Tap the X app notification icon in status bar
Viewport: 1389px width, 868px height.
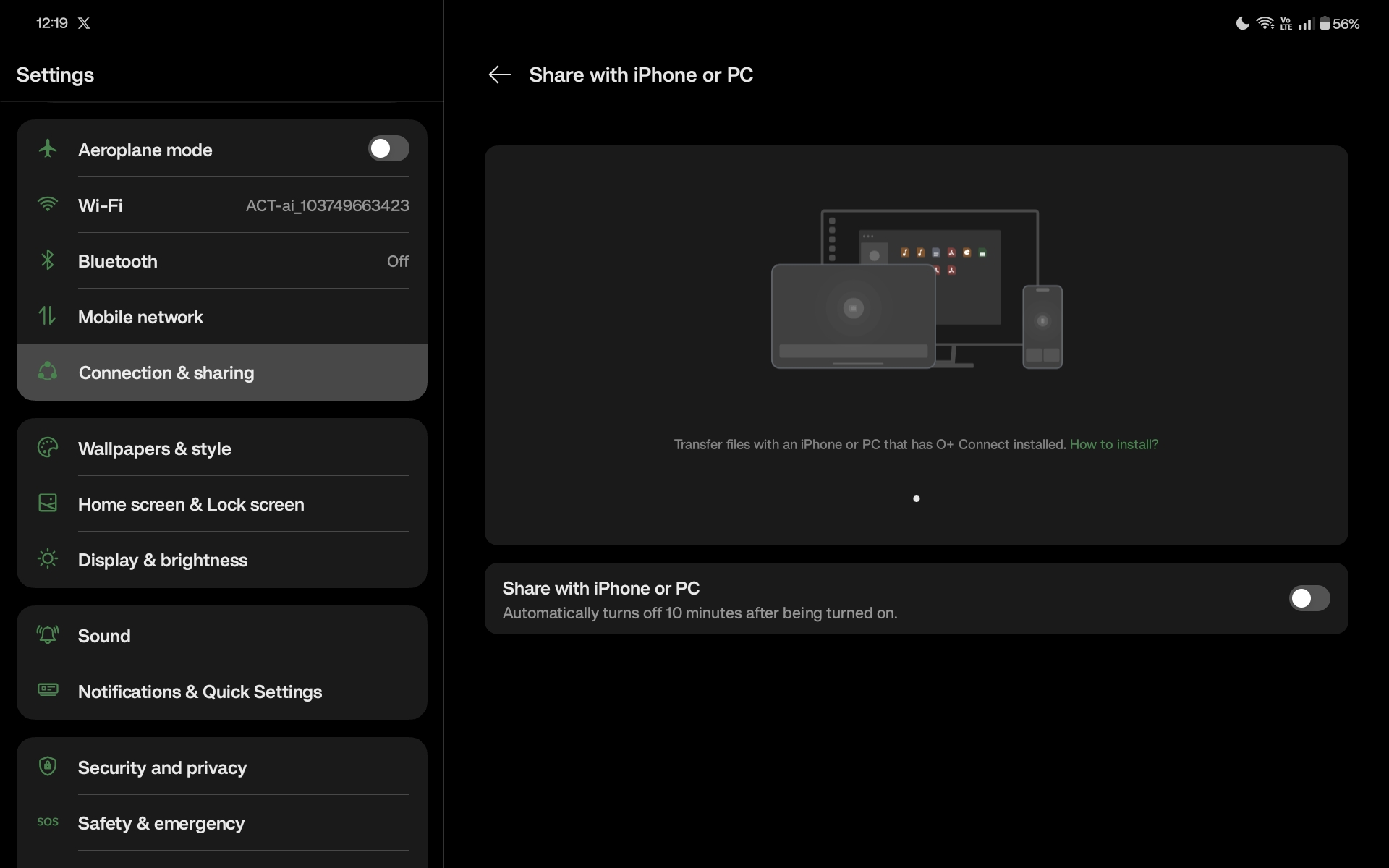pos(84,23)
